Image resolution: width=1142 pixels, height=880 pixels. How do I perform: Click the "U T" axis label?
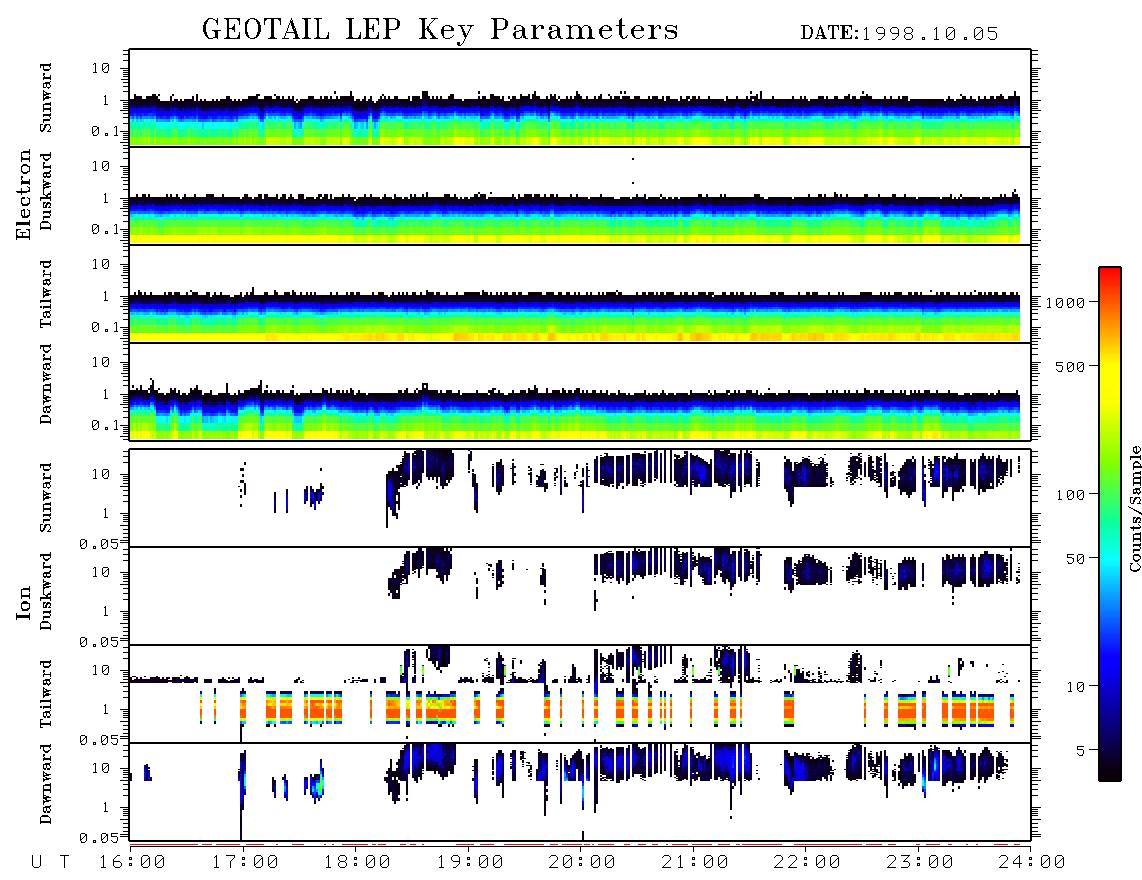[x=50, y=863]
